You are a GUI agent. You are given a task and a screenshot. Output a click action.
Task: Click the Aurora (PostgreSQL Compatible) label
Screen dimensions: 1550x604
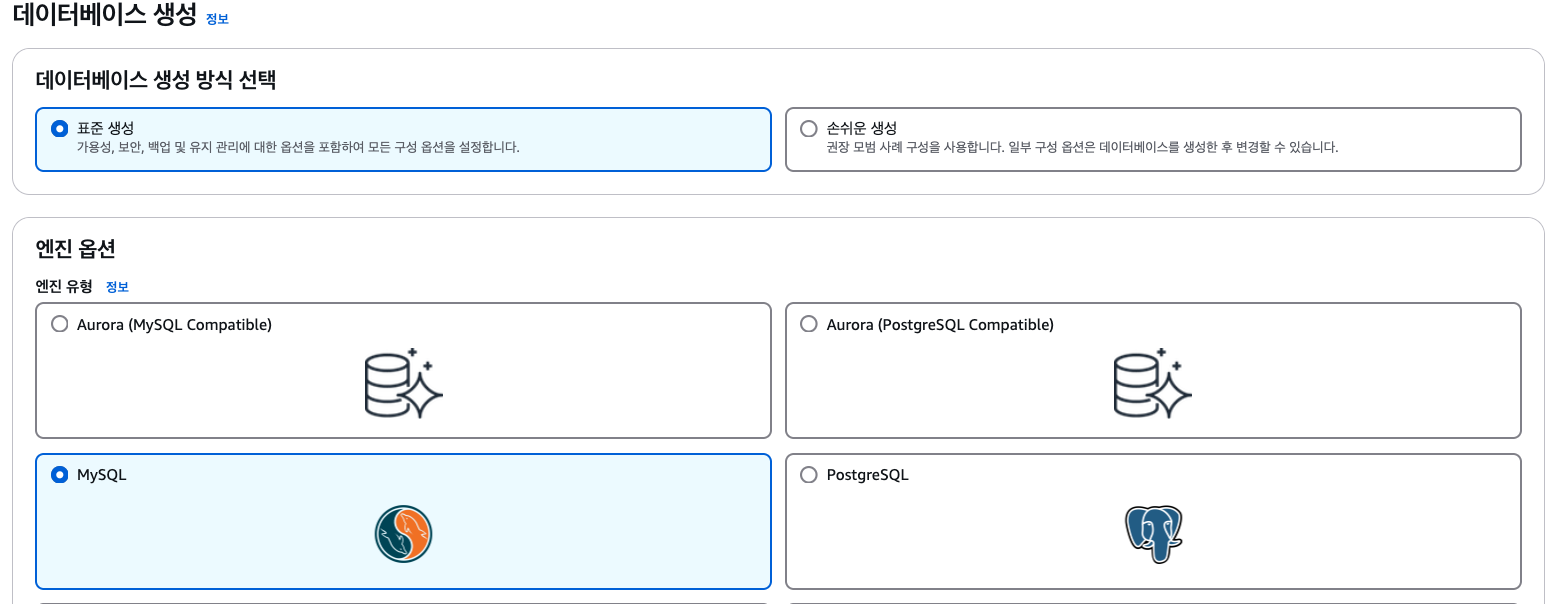click(x=940, y=324)
